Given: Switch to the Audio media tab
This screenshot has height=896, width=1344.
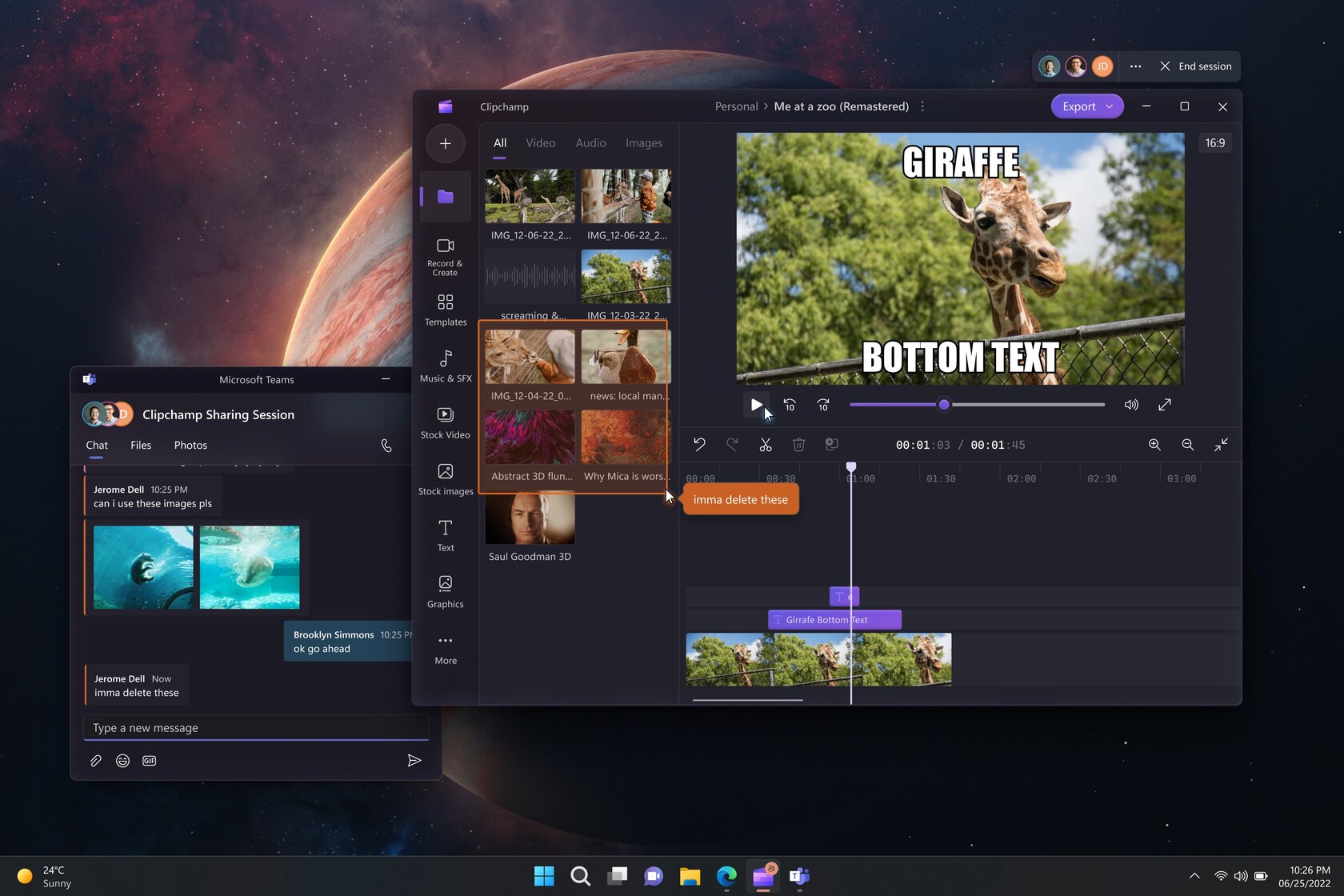Looking at the screenshot, I should coord(590,143).
